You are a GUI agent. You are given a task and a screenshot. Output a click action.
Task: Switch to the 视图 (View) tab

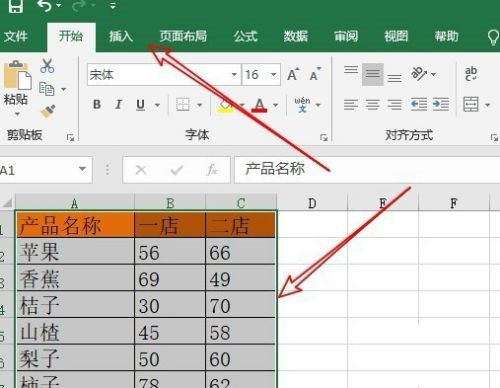[x=396, y=36]
